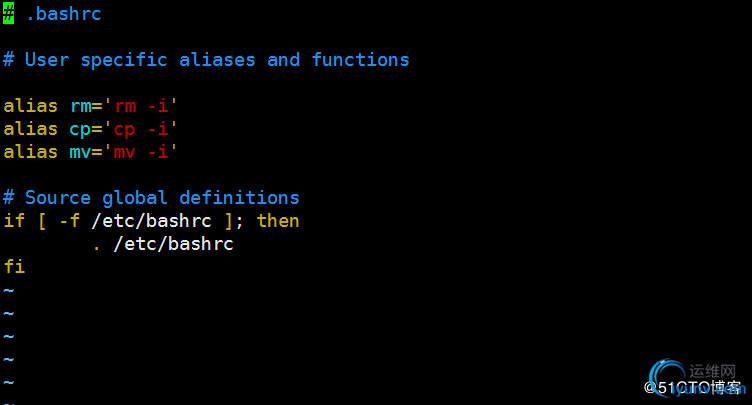
Task: Click the "then" keyword
Action: click(278, 221)
